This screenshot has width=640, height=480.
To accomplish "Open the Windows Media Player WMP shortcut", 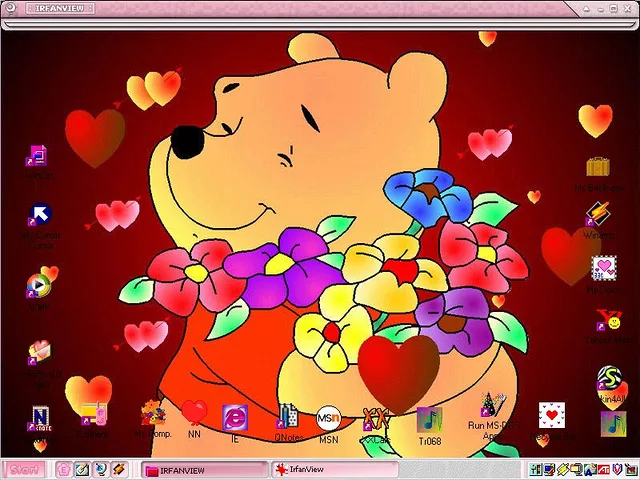I will (39, 285).
